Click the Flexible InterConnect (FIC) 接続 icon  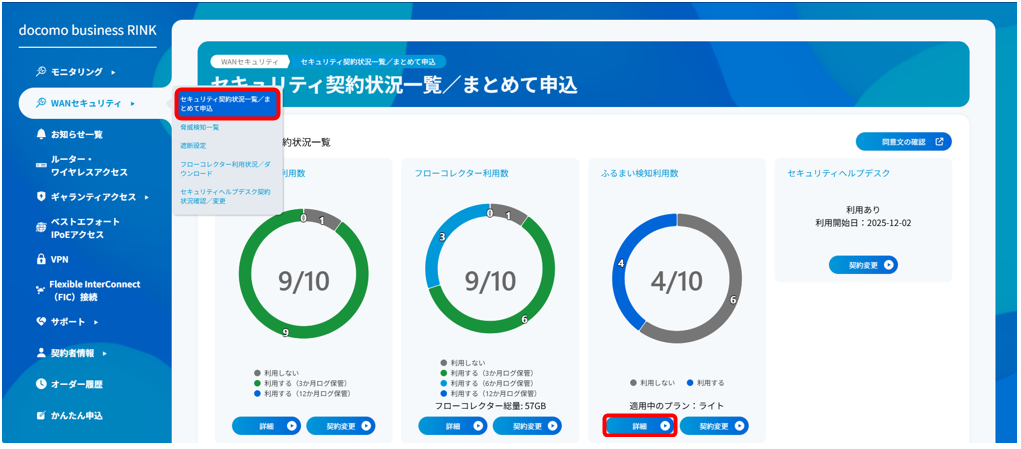point(41,290)
